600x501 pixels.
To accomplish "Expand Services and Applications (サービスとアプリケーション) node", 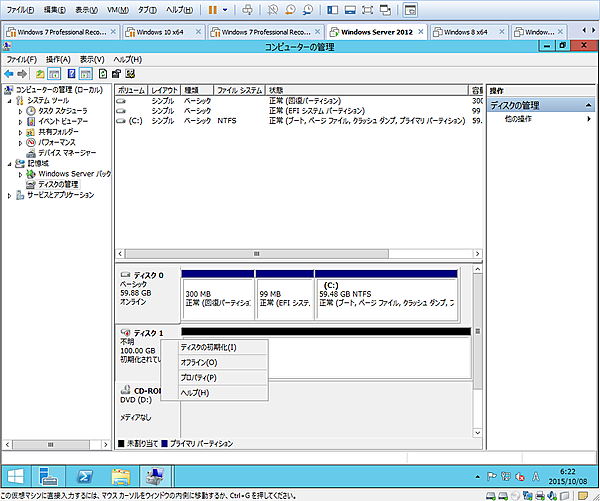I will coord(10,195).
